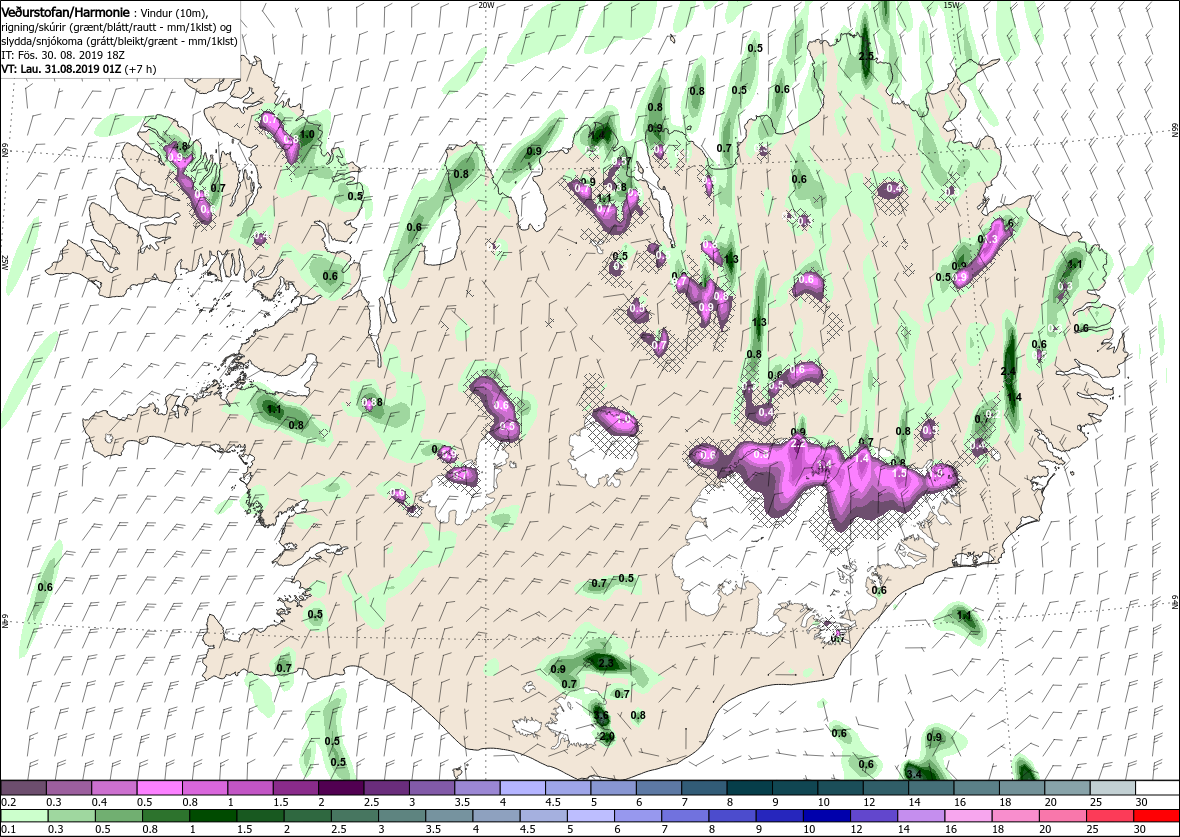Click the bright pink 0.5 swatch in the snow legend
The height and width of the screenshot is (837, 1180).
pos(160,788)
